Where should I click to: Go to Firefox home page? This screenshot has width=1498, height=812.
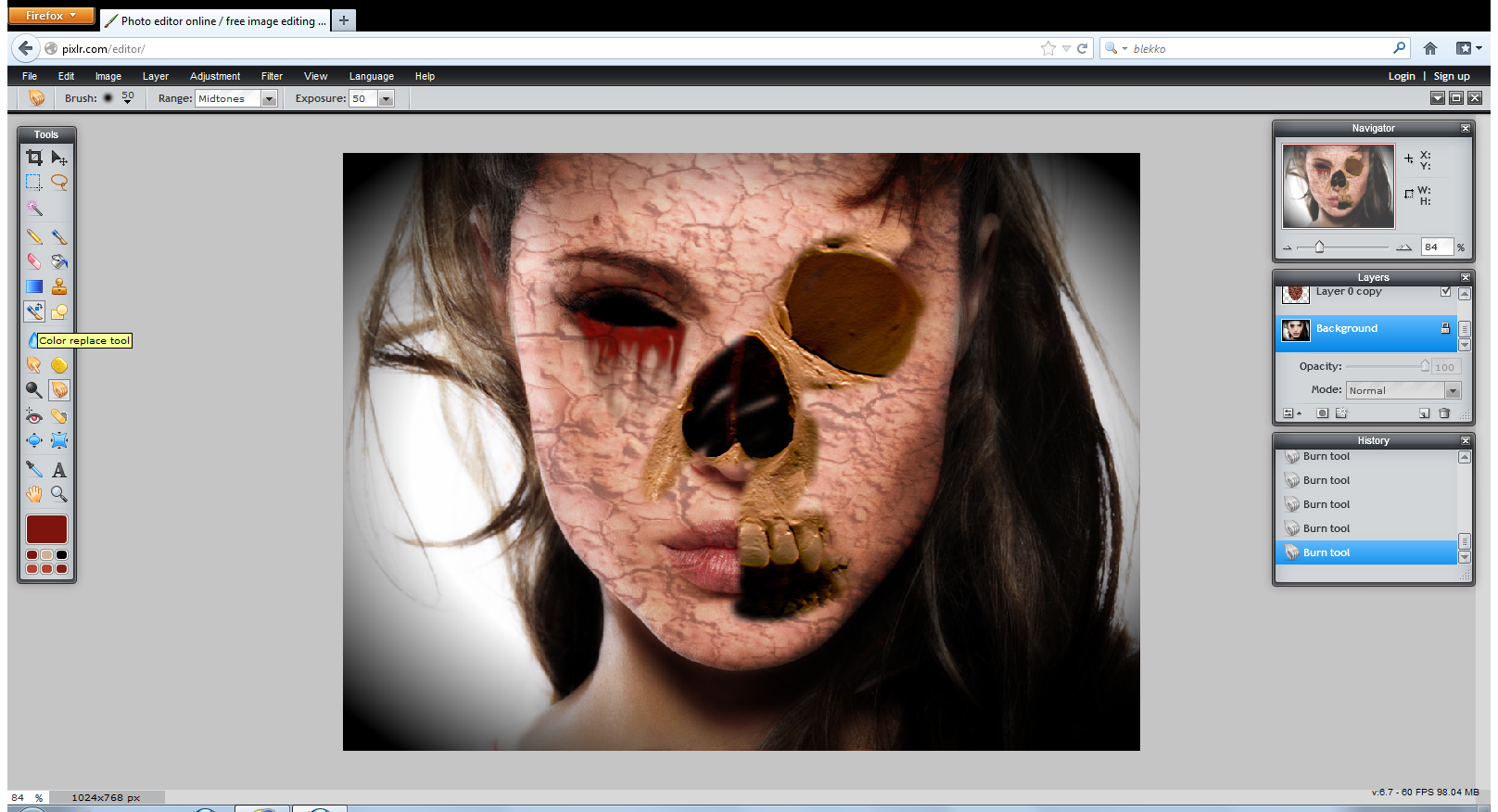(x=1430, y=48)
